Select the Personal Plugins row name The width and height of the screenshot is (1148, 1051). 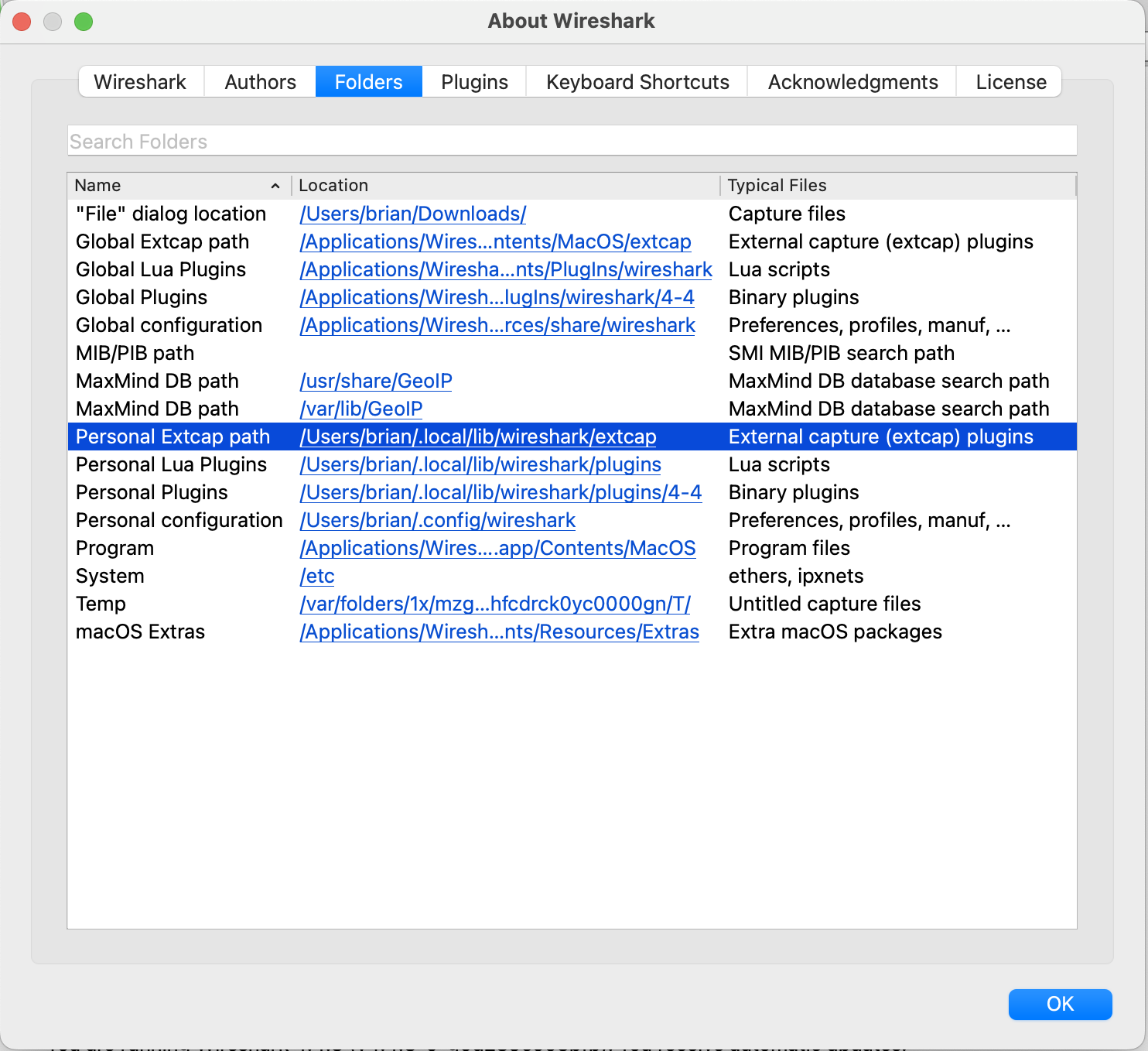pos(152,492)
